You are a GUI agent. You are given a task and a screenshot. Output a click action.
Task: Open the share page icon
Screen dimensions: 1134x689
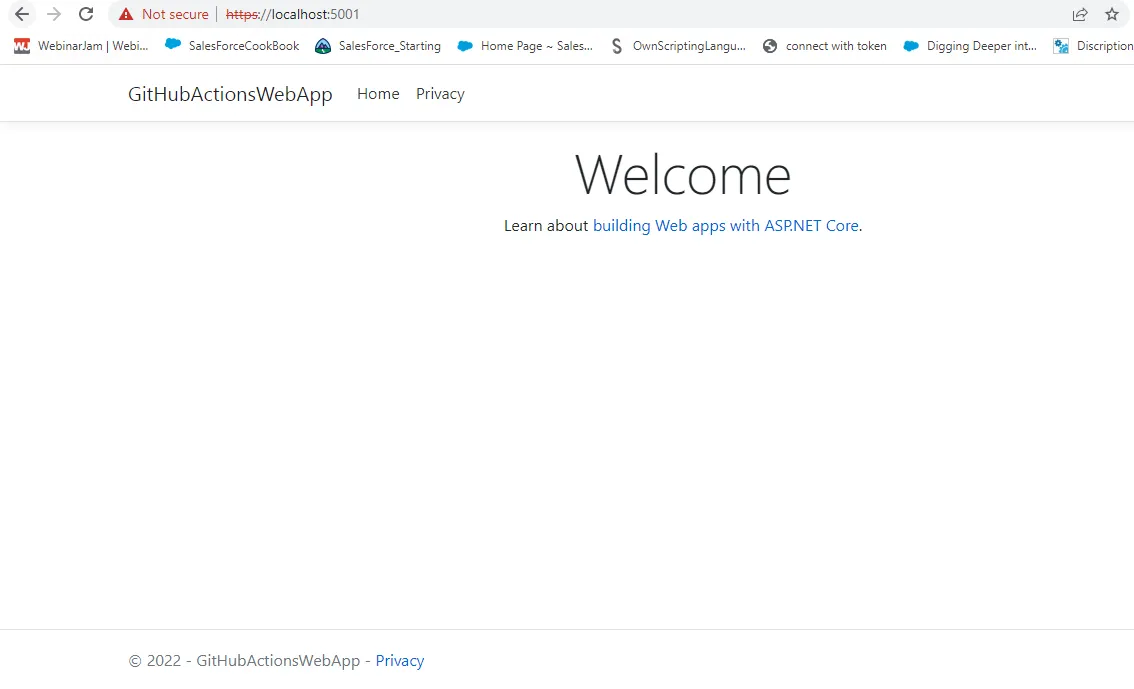coord(1079,14)
